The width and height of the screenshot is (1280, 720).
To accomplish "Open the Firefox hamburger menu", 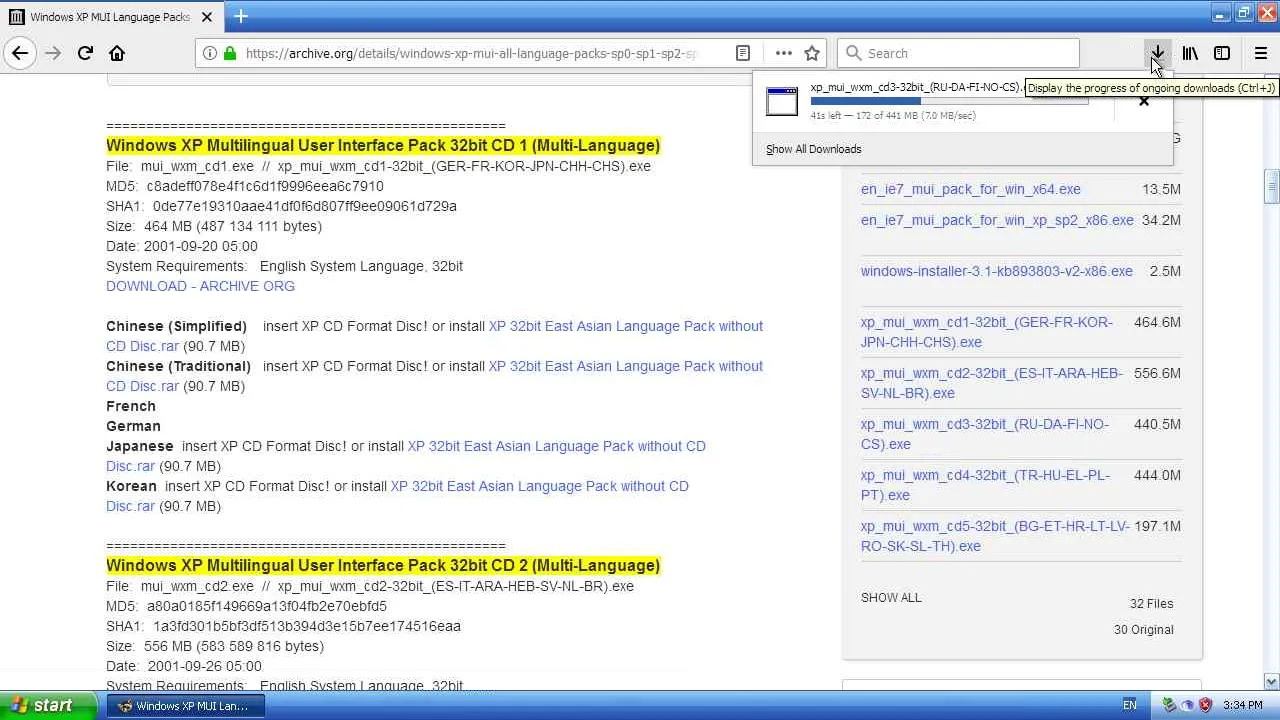I will 1261,53.
